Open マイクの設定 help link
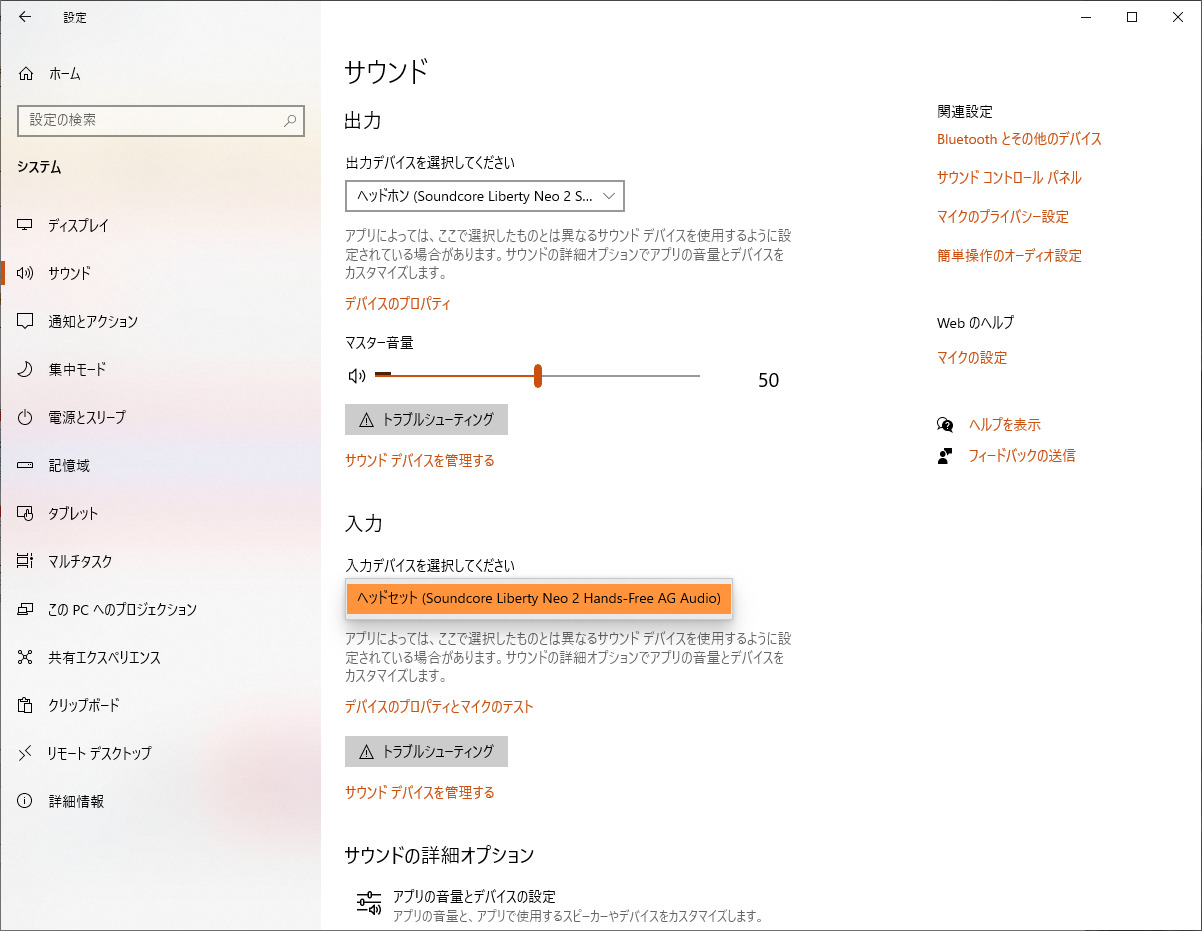The width and height of the screenshot is (1202, 931). (x=972, y=357)
